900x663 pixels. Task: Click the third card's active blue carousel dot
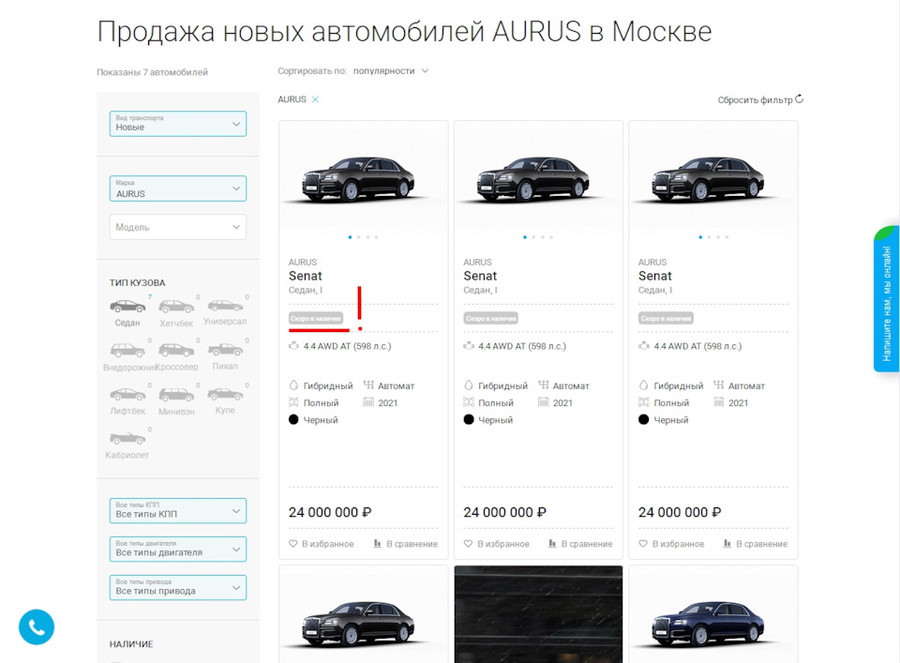700,237
